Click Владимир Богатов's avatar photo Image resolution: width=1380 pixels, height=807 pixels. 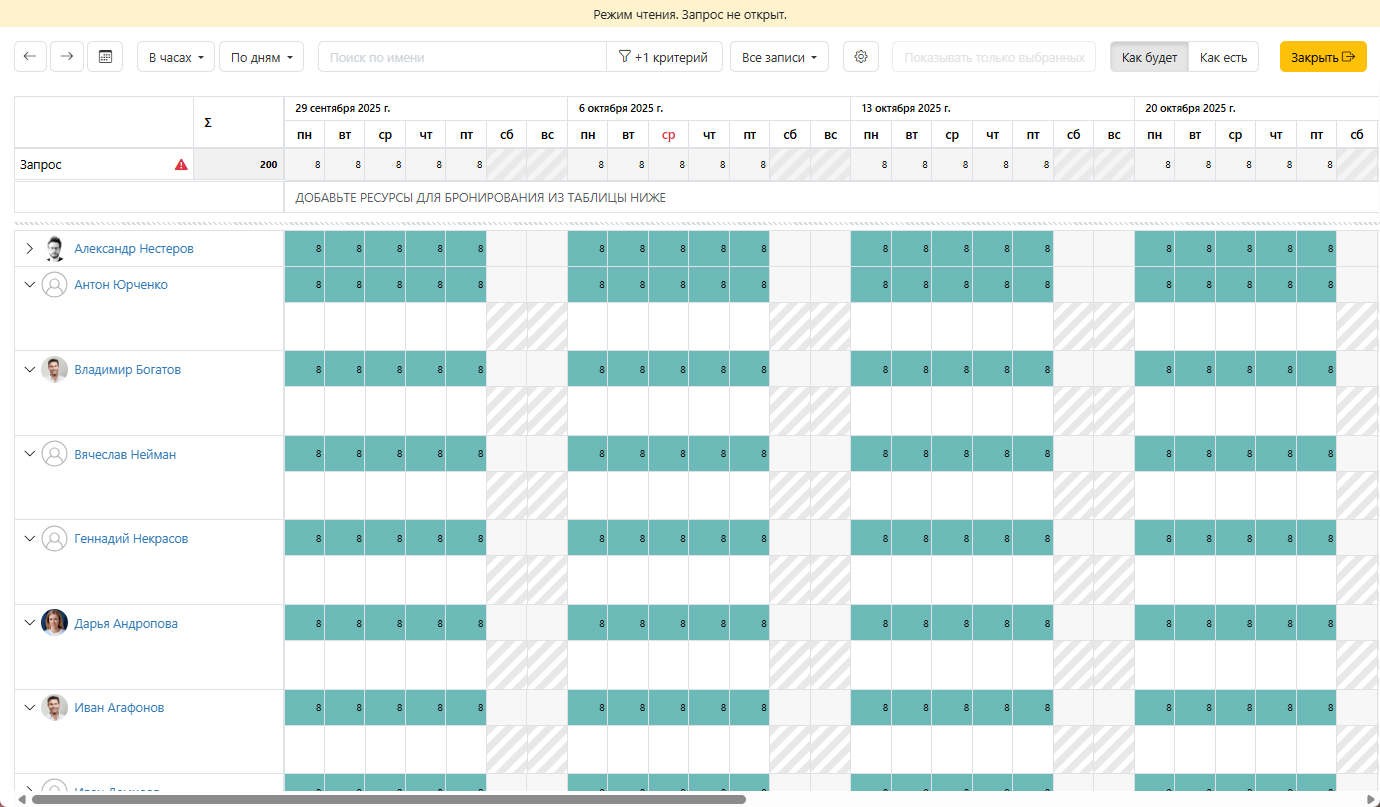(x=54, y=370)
